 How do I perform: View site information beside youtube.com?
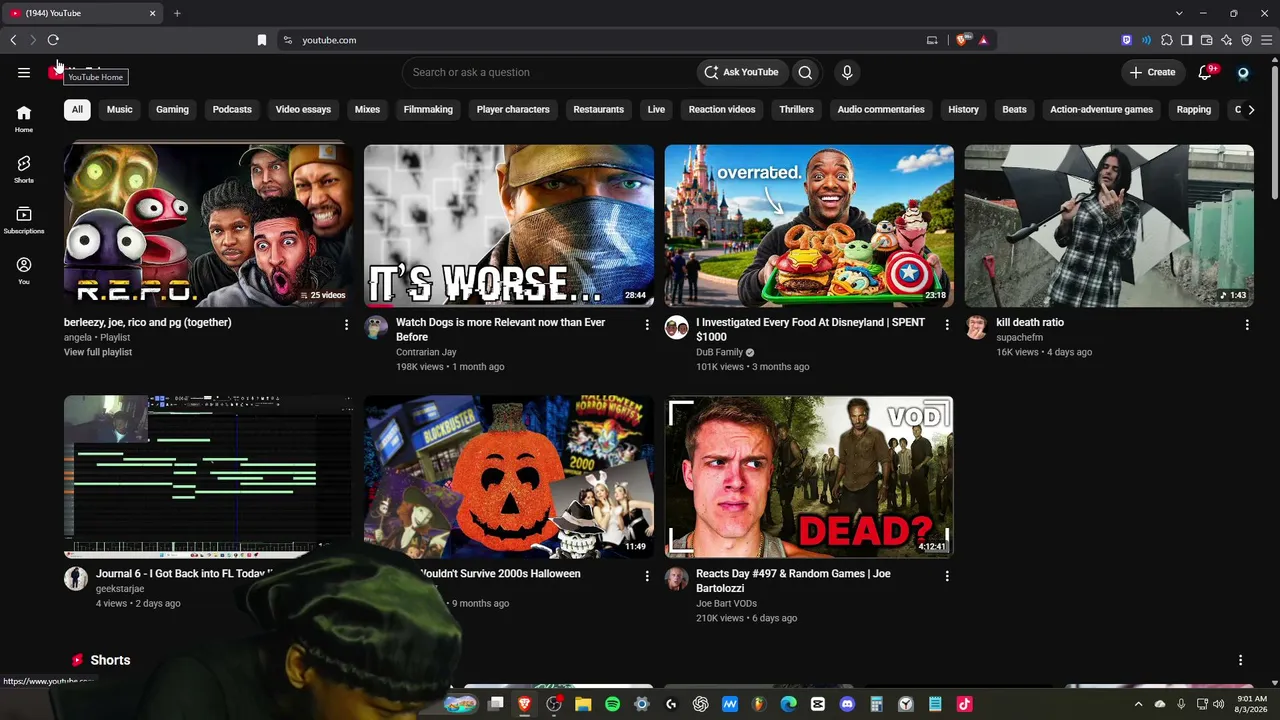point(287,40)
